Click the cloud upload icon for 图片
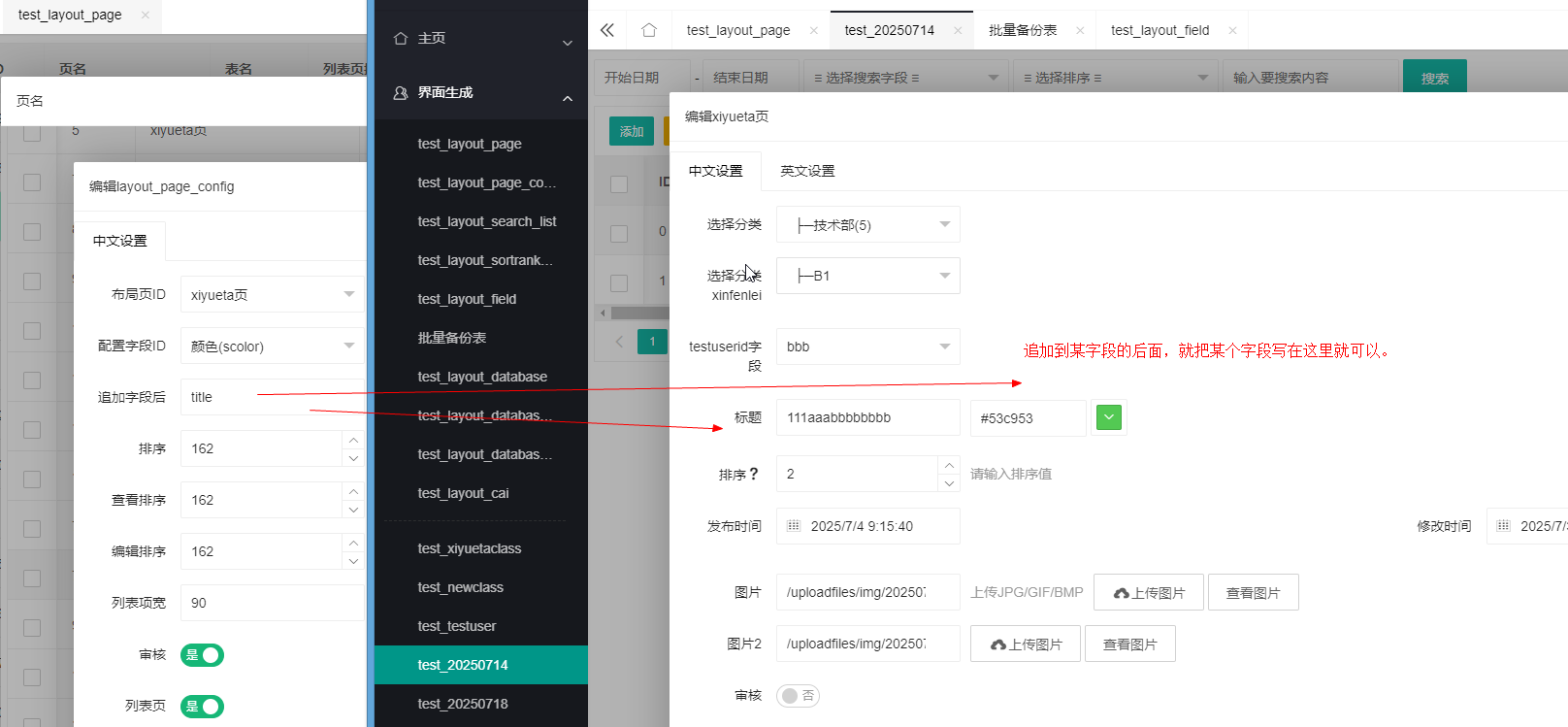1568x727 pixels. [1121, 593]
